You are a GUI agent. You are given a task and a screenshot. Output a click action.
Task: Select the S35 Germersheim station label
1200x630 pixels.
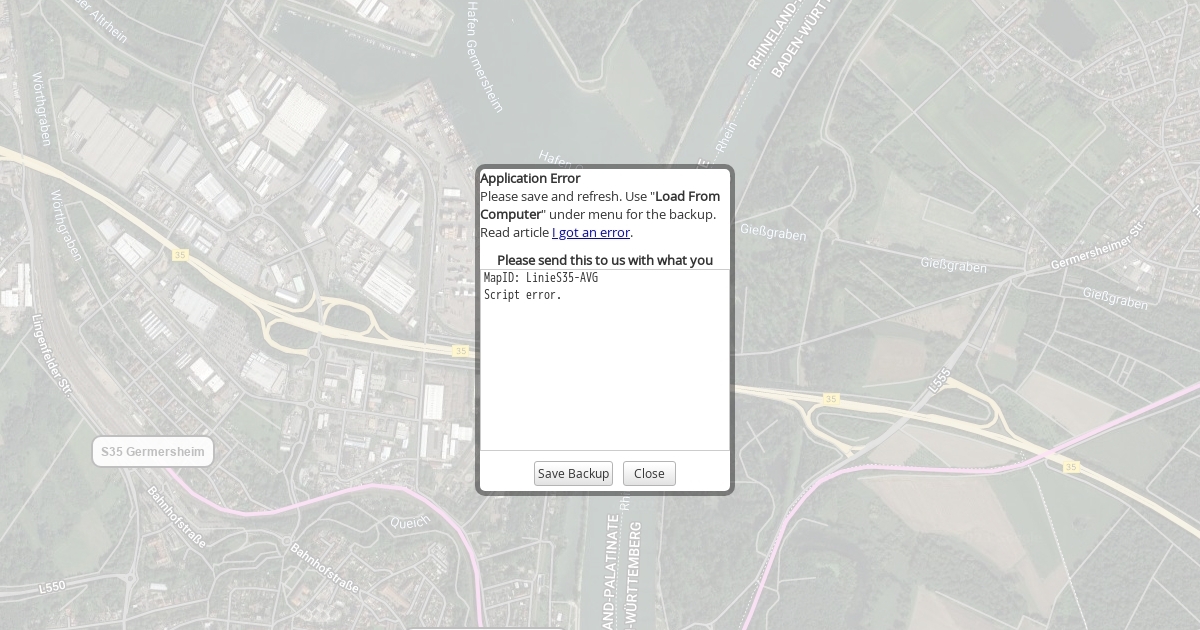153,452
